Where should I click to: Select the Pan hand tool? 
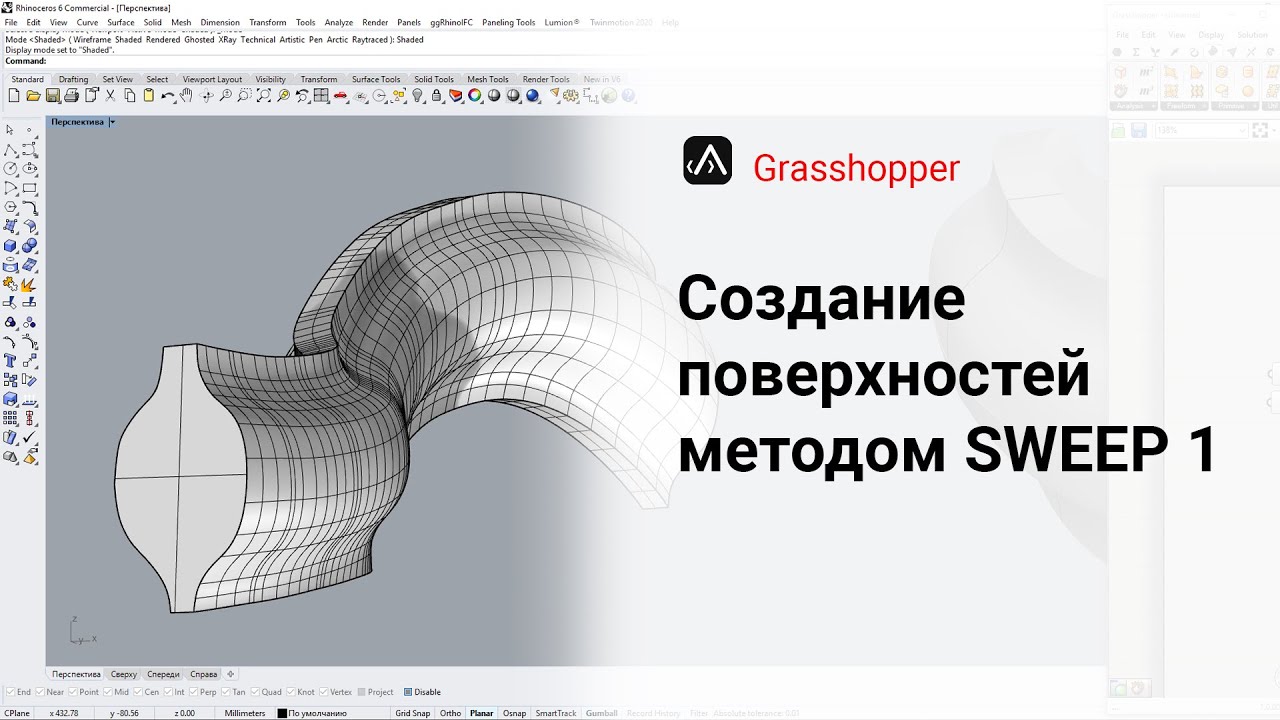pyautogui.click(x=187, y=96)
